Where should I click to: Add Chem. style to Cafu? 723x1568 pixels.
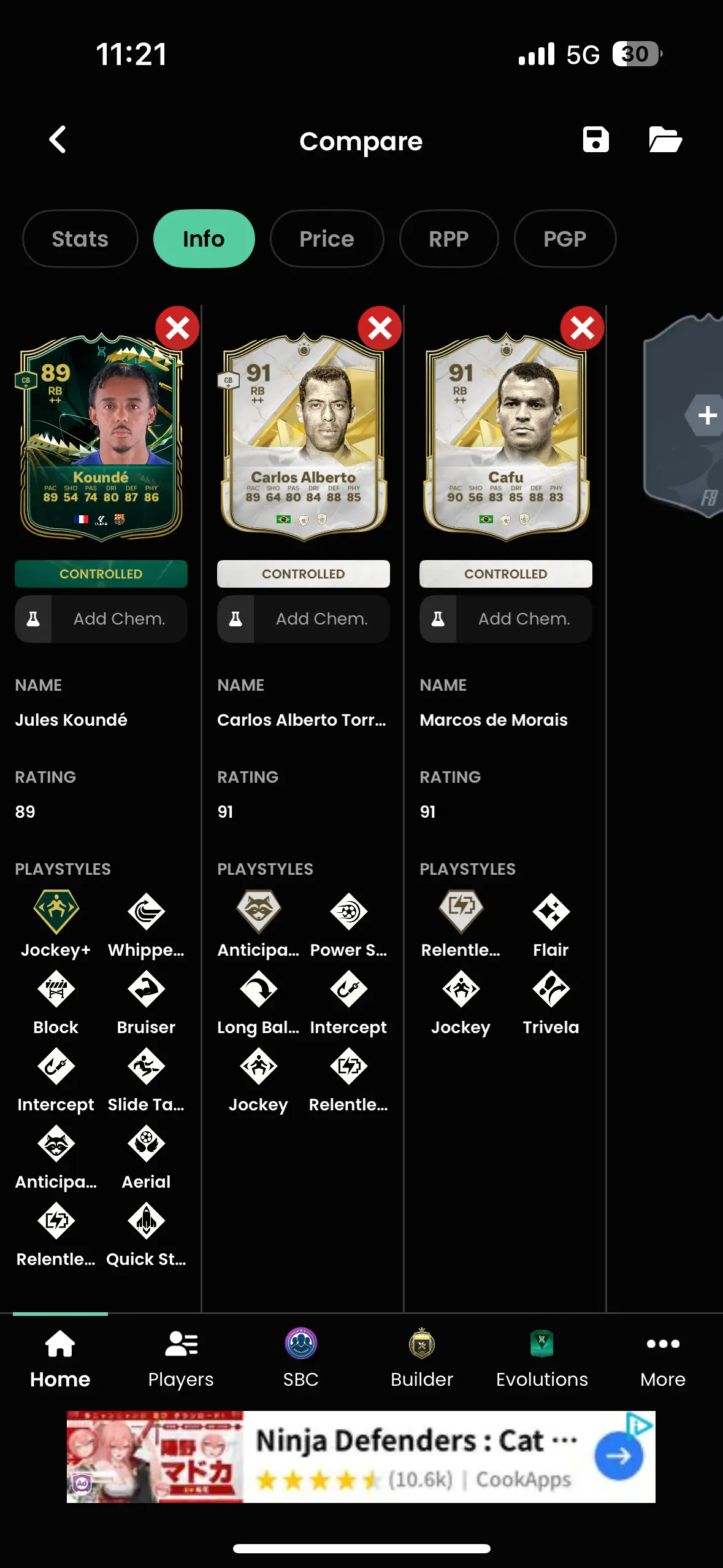pos(506,619)
